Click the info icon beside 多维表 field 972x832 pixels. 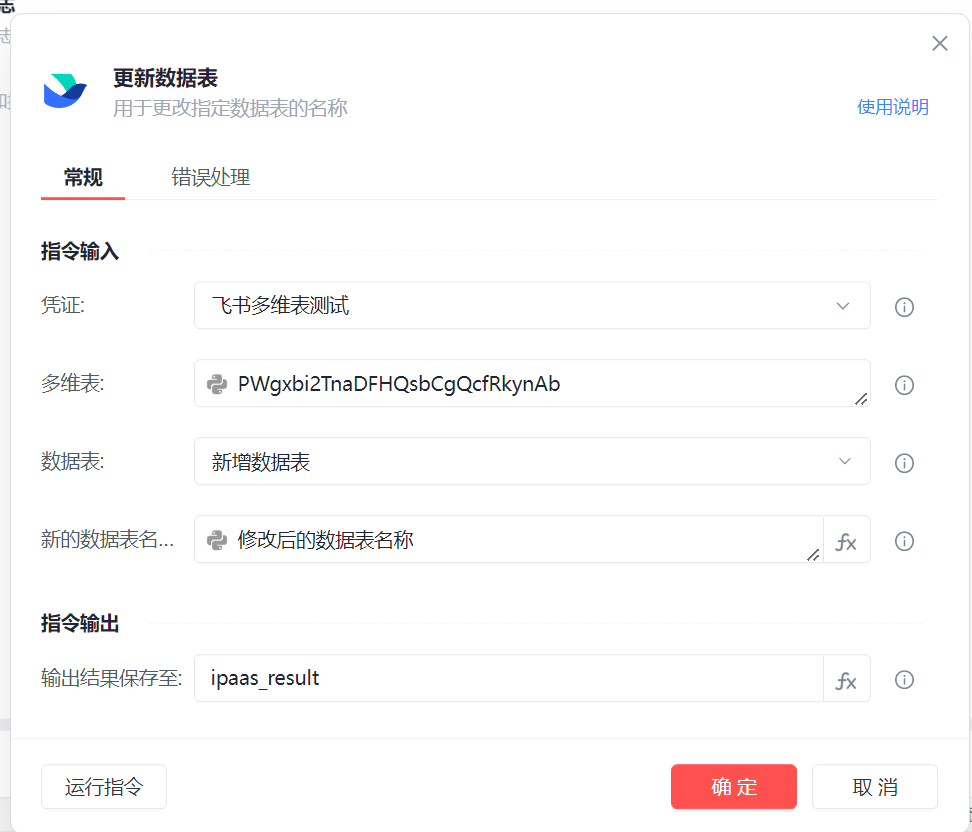[x=904, y=385]
